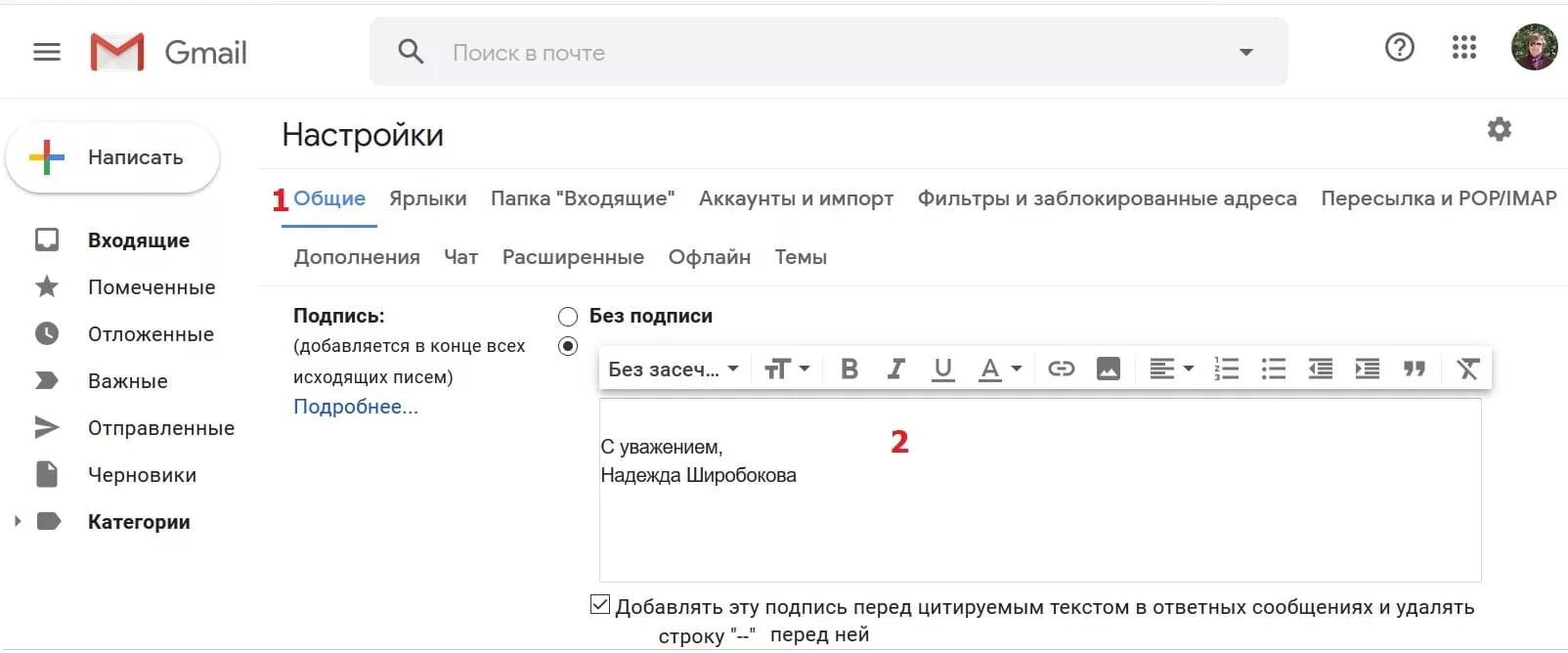
Task: Open the 'Без засеч...' font dropdown
Action: click(674, 369)
